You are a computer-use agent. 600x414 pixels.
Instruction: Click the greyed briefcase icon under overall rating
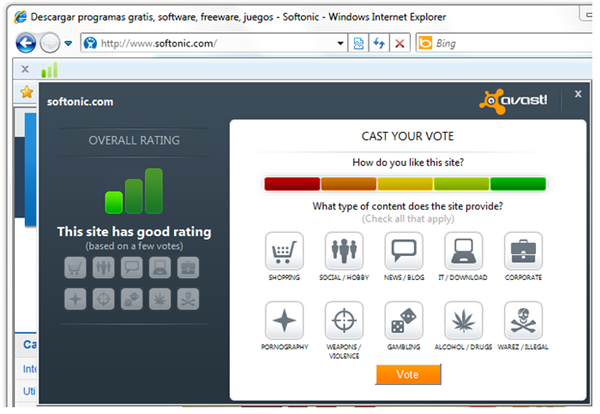tap(188, 267)
